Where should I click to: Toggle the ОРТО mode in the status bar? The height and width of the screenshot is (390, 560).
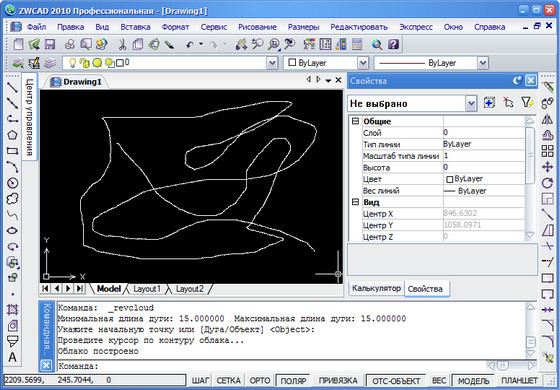click(260, 381)
